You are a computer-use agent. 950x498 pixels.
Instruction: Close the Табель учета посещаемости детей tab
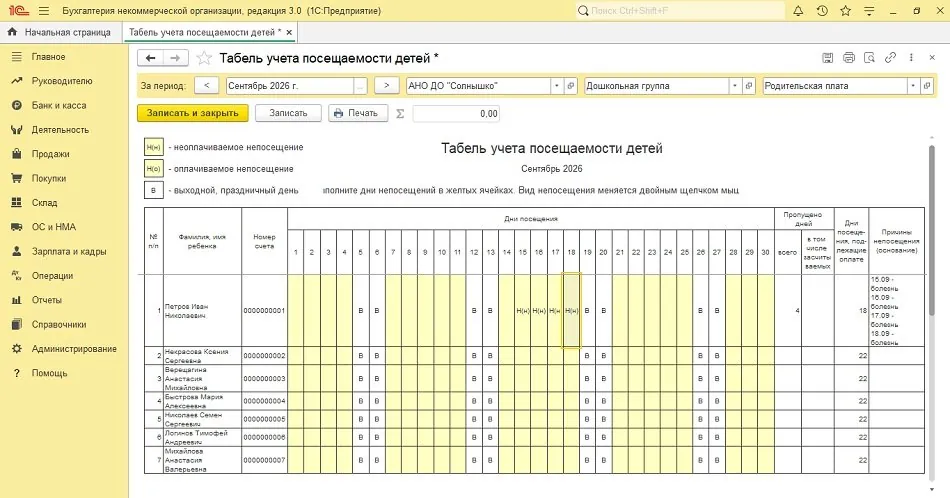289,33
